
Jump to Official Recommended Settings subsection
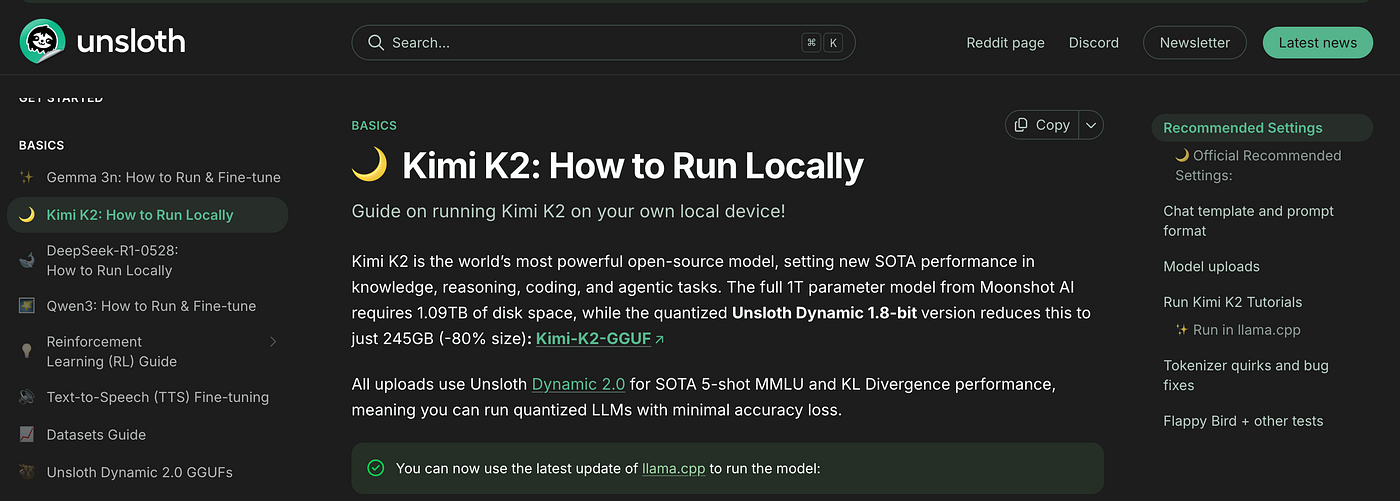pyautogui.click(x=1258, y=165)
